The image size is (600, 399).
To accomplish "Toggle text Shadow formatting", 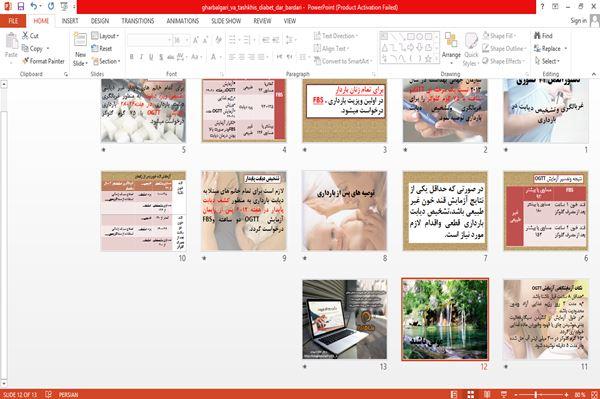I will pos(161,57).
